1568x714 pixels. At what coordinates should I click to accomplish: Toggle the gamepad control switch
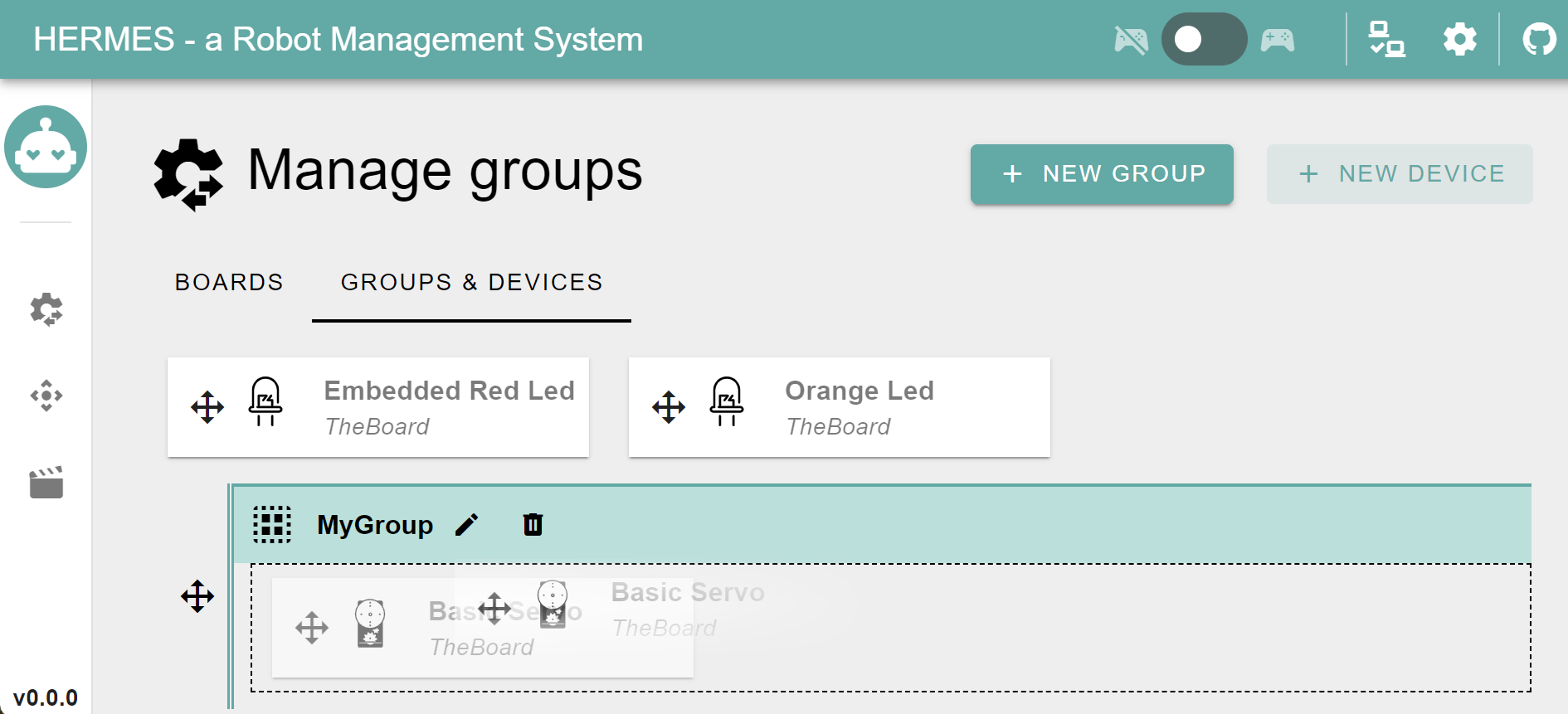1204,39
